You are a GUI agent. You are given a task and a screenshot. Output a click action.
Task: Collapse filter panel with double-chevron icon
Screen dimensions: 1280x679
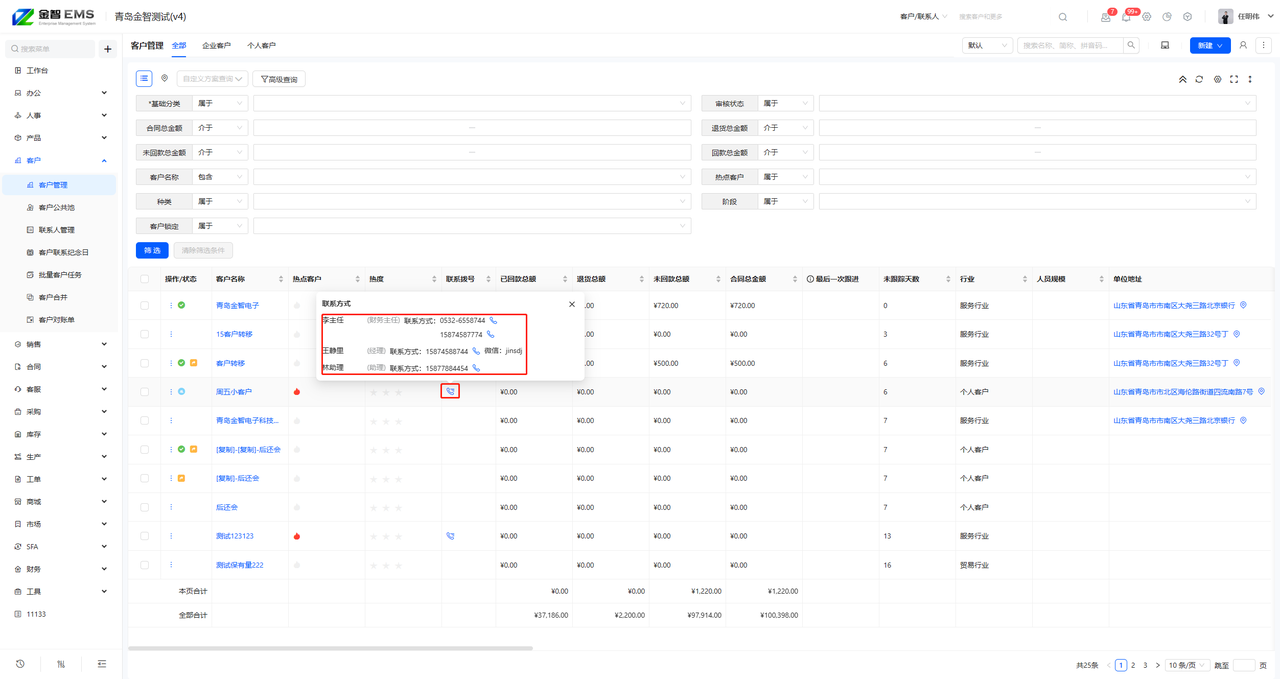pos(1182,79)
